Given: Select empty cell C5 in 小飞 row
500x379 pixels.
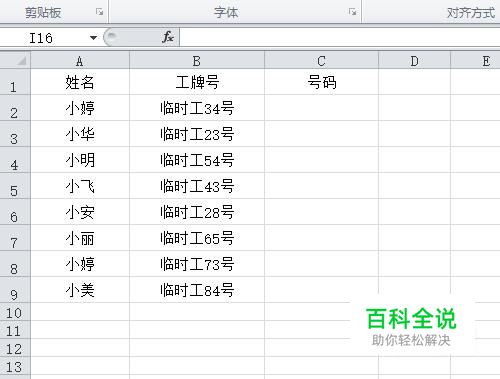Looking at the screenshot, I should point(321,186).
